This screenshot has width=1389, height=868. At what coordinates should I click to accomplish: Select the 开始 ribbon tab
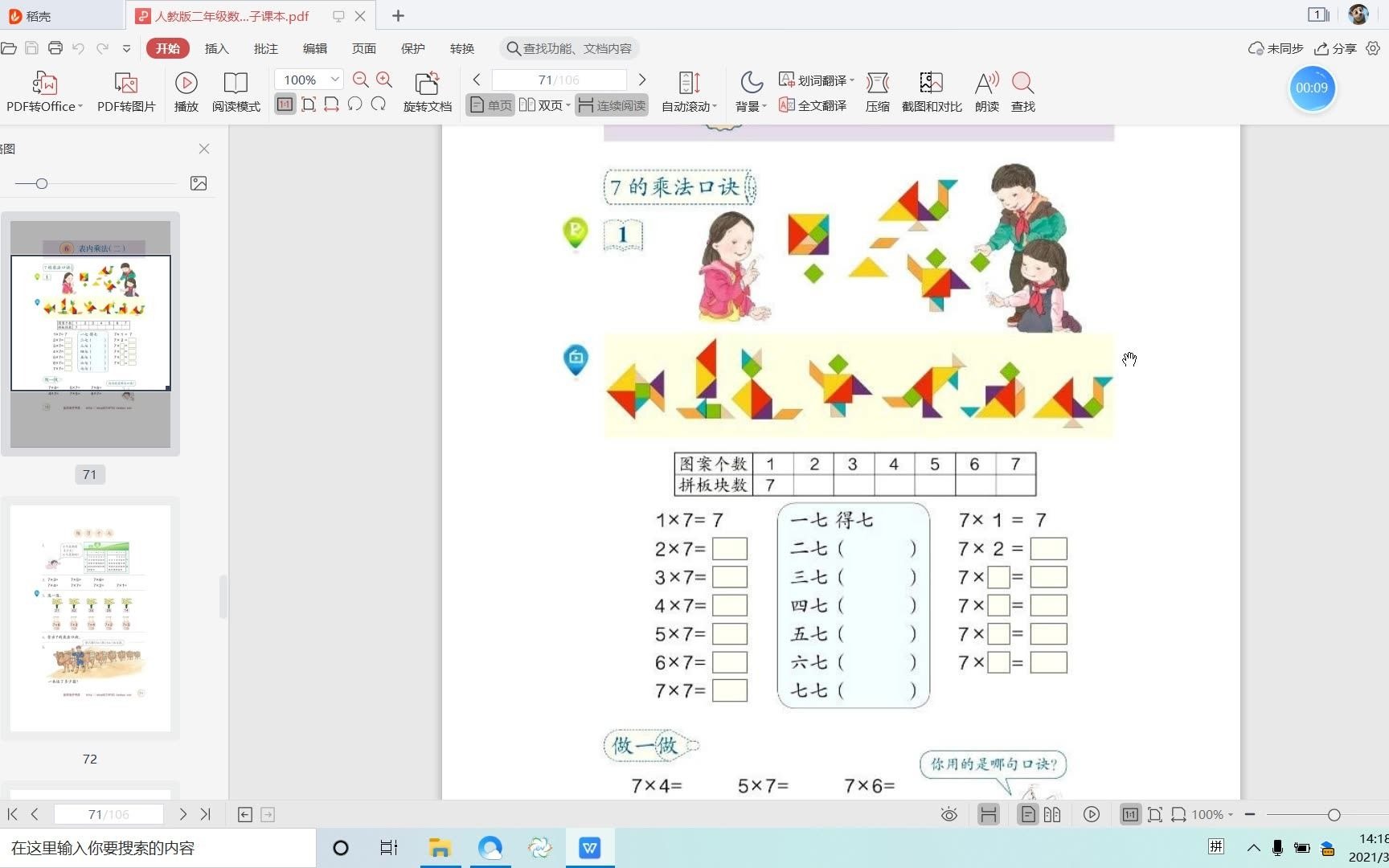pyautogui.click(x=168, y=48)
